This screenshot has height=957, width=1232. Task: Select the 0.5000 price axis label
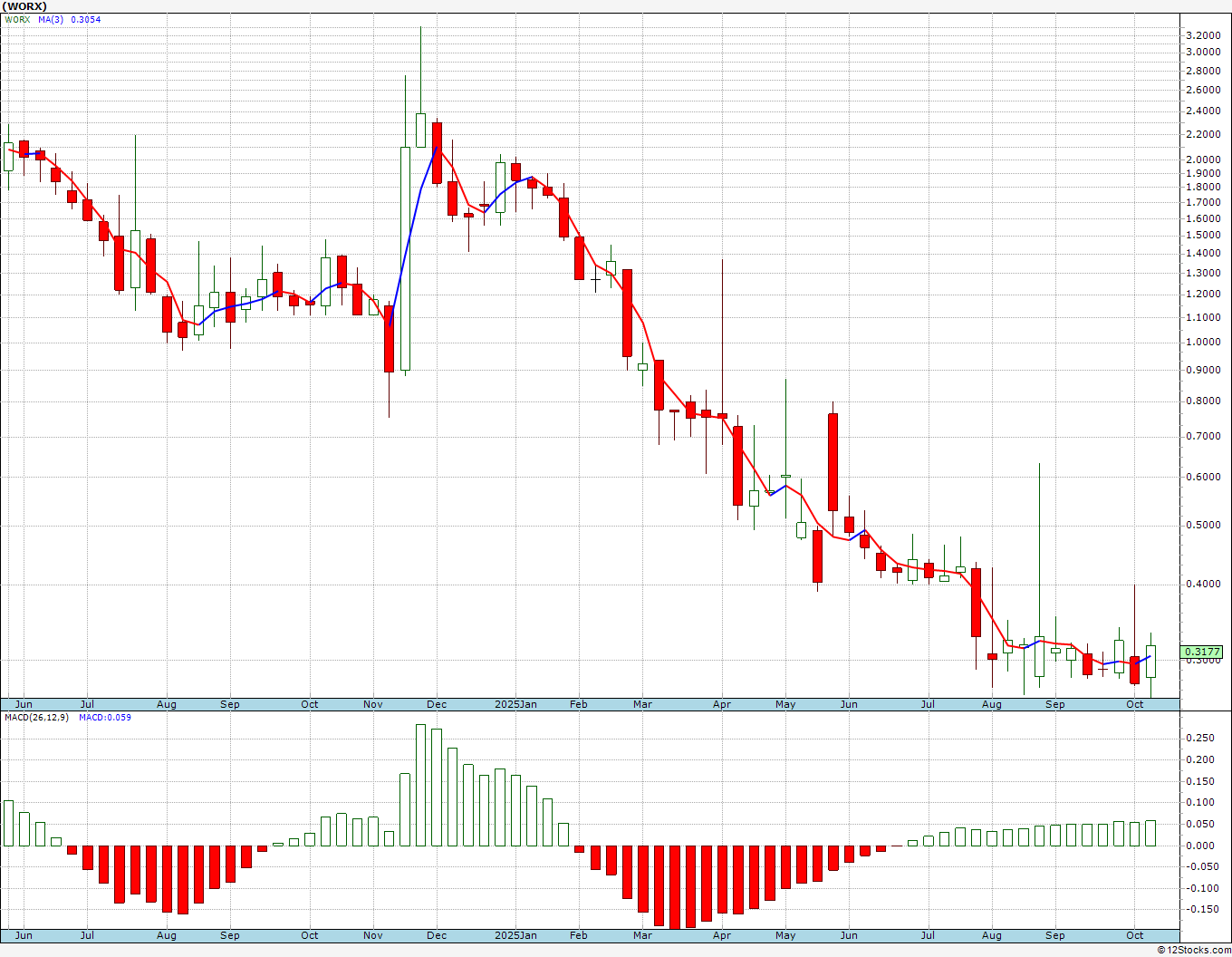[x=1202, y=525]
